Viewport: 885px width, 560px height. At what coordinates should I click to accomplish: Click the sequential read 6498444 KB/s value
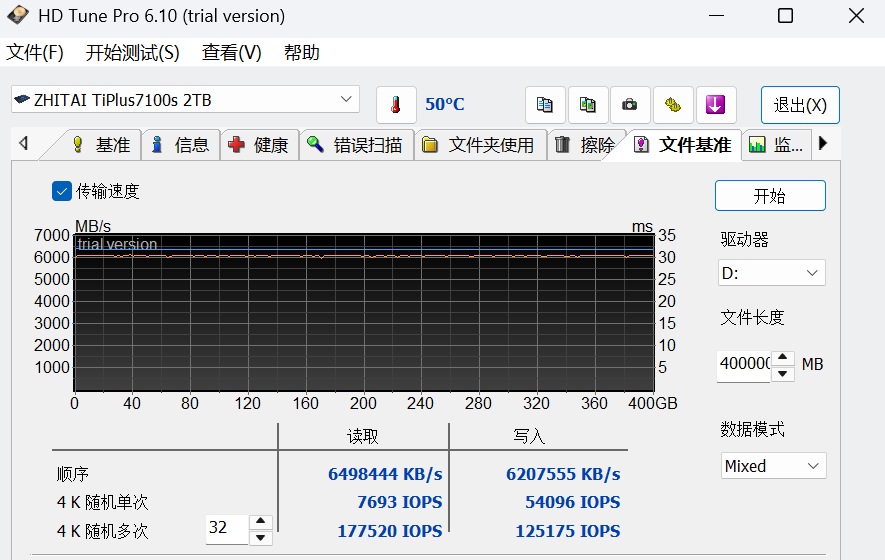click(385, 474)
